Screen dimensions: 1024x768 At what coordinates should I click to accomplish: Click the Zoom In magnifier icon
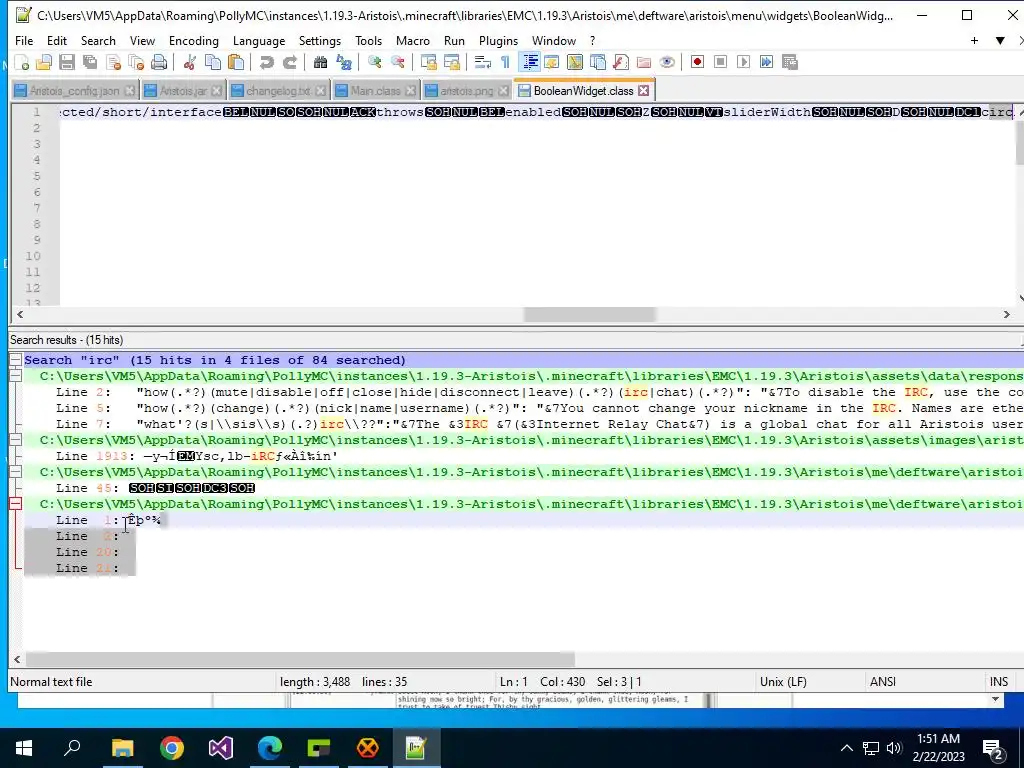pyautogui.click(x=374, y=63)
